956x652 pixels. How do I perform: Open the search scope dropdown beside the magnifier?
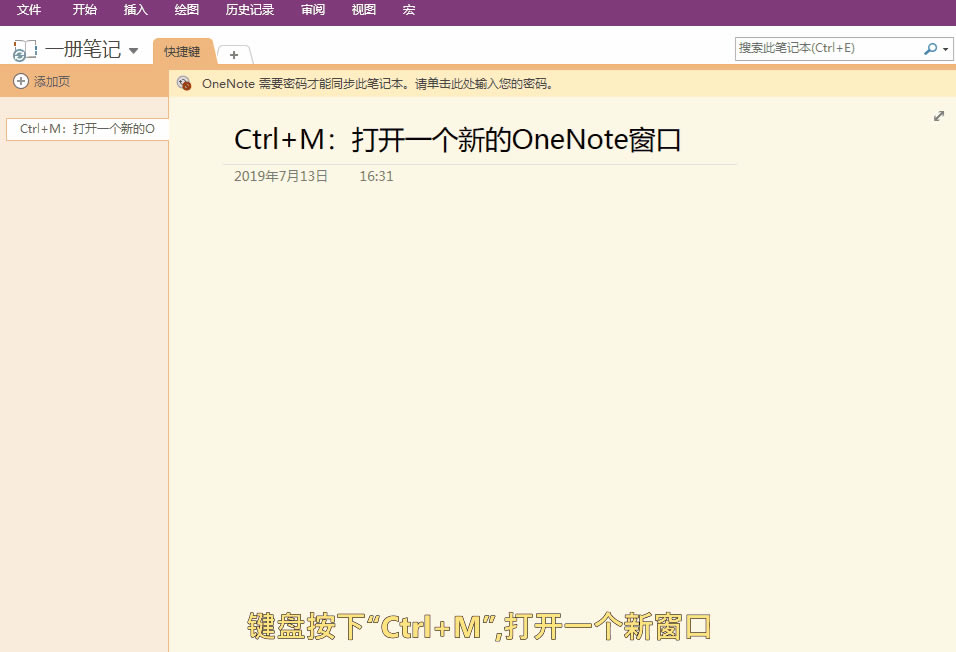pos(943,48)
